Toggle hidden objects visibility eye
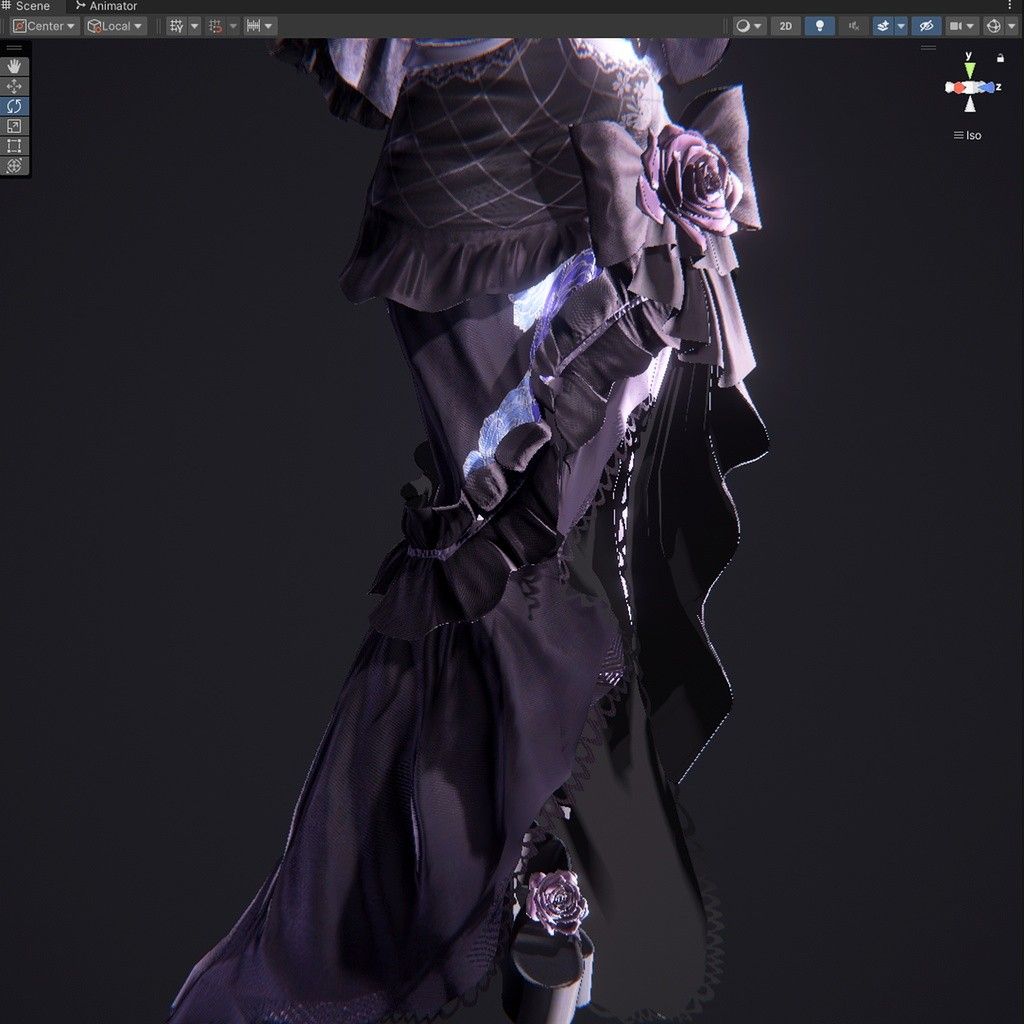This screenshot has width=1024, height=1024. (x=926, y=26)
